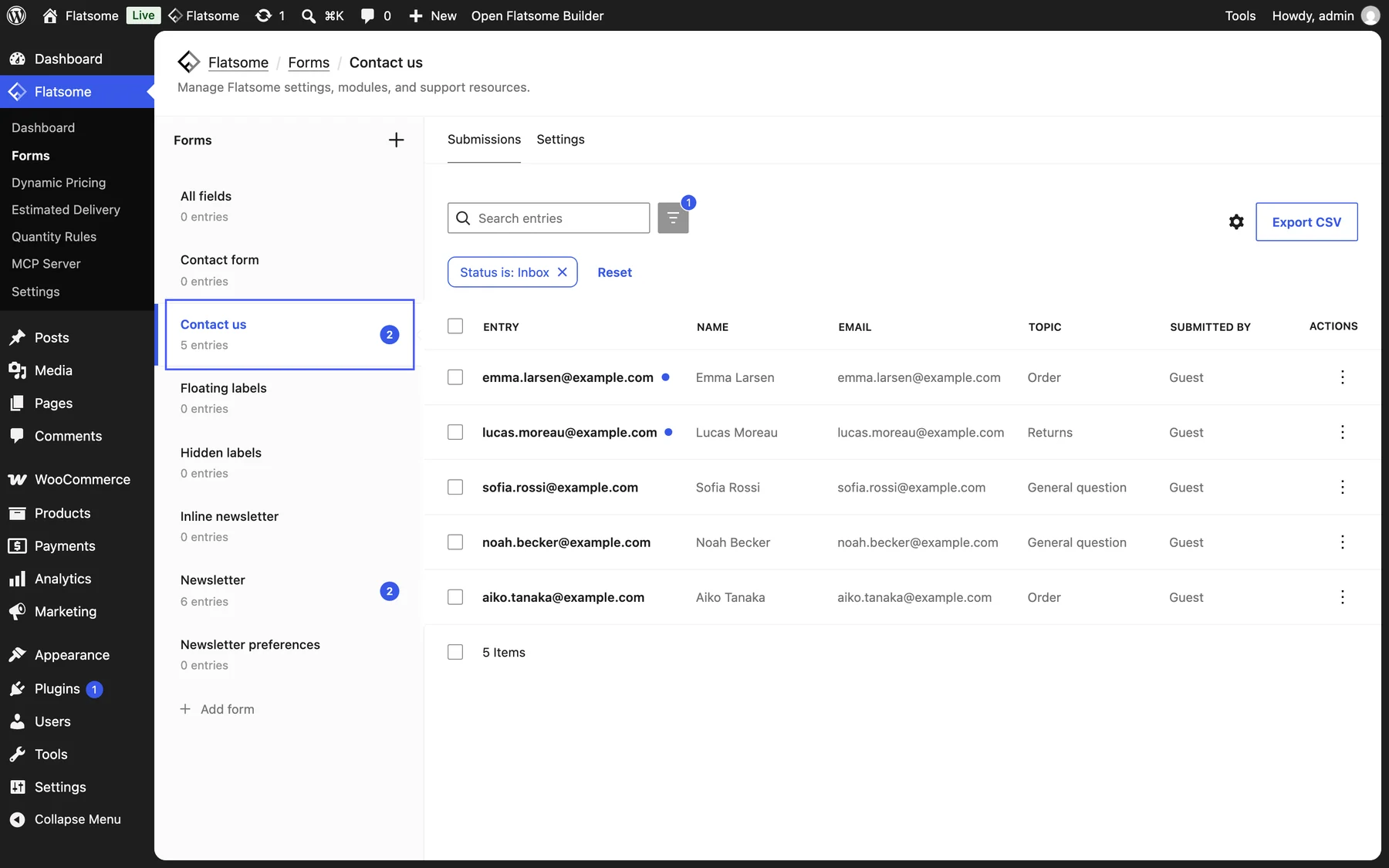Toggle the select-all checkbox in table header

[x=455, y=326]
